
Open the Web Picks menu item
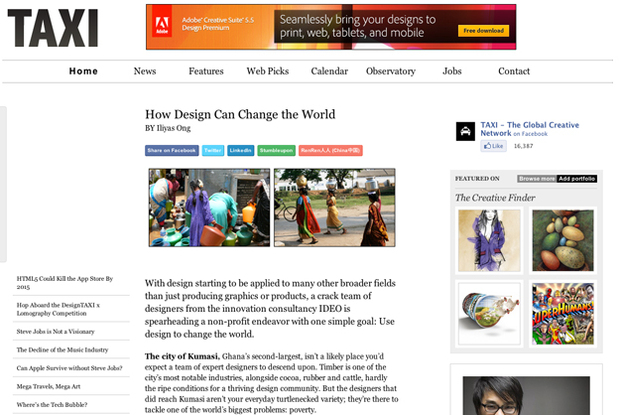pos(268,71)
